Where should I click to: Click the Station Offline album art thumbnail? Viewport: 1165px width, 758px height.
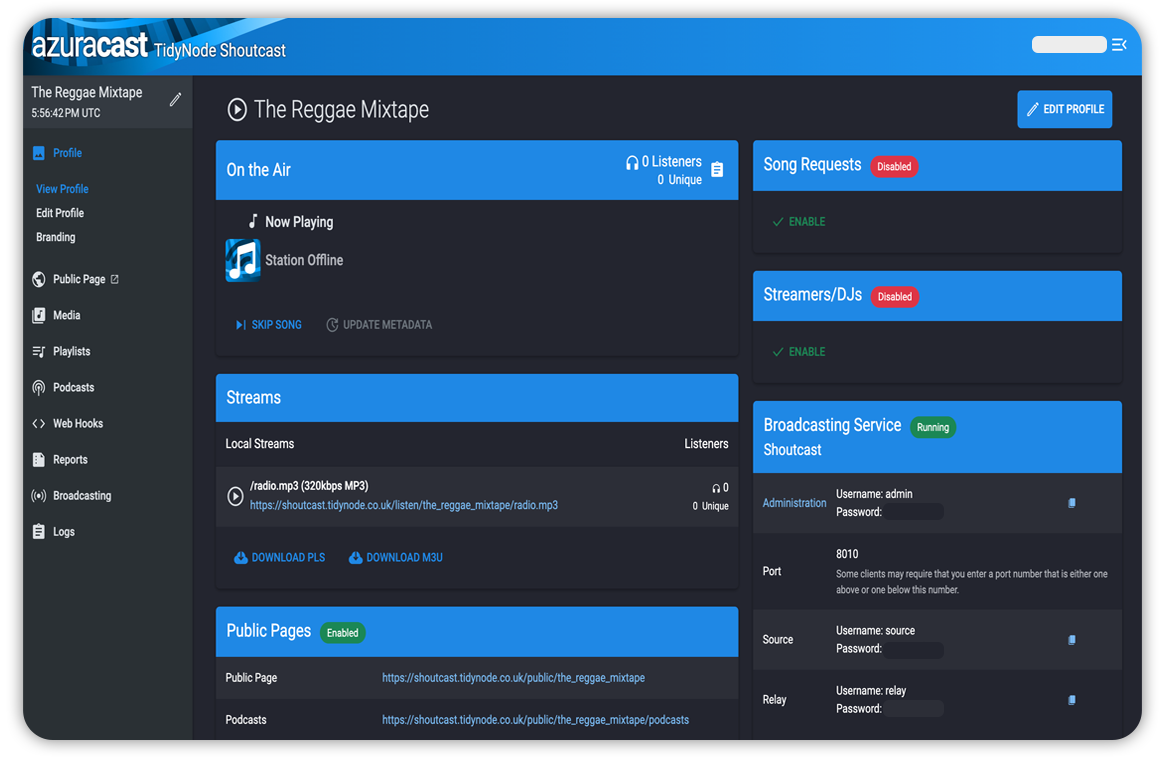point(243,260)
